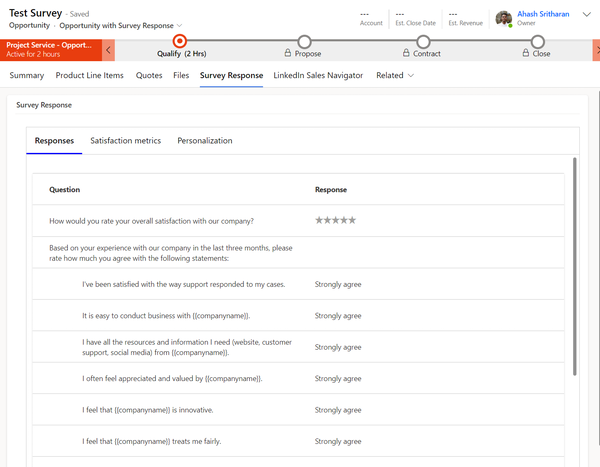Collapse the process flow with left chevron
Viewport: 600px width, 467px height.
[108, 50]
